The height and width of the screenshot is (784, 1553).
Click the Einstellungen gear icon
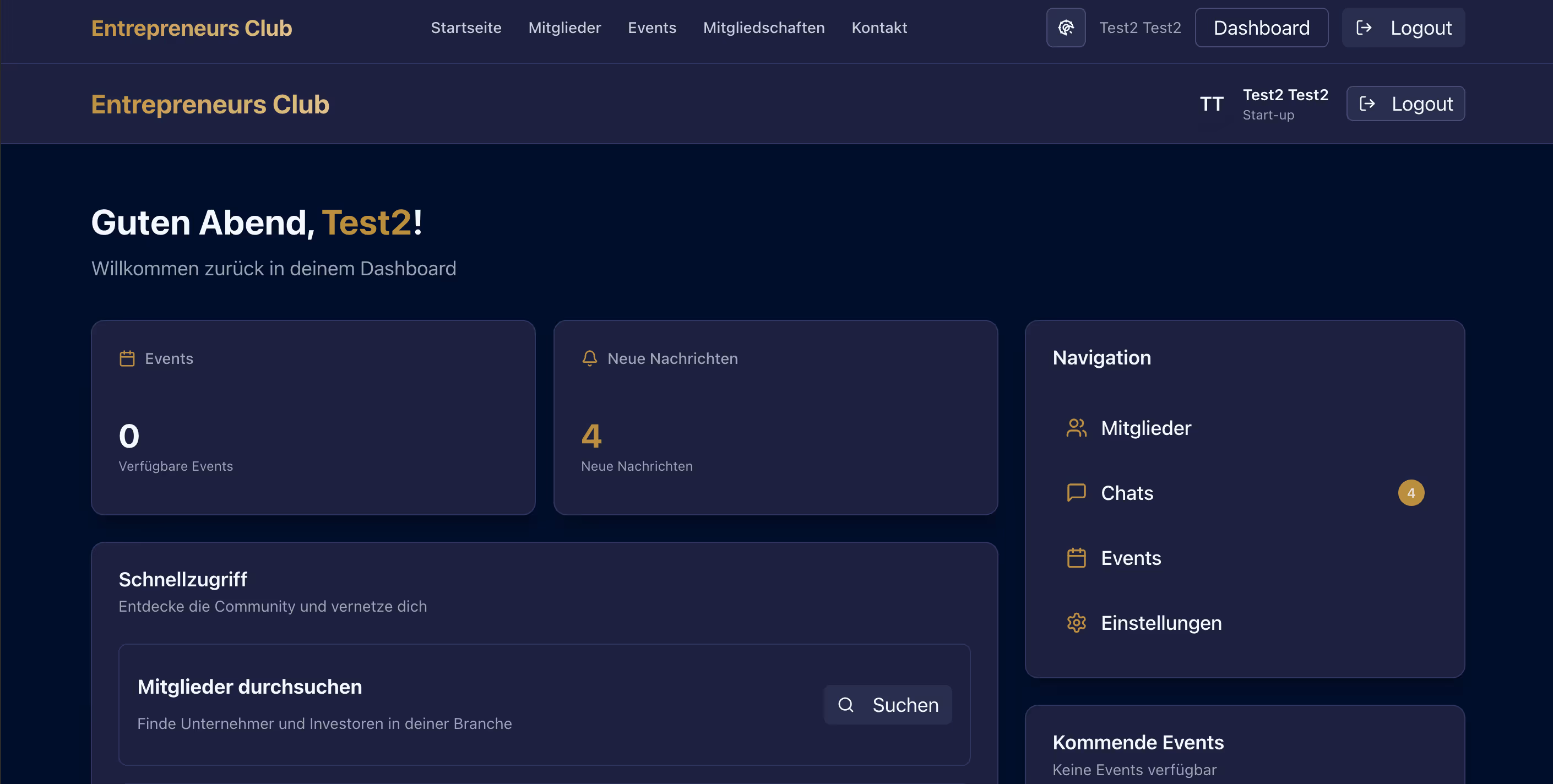point(1076,623)
